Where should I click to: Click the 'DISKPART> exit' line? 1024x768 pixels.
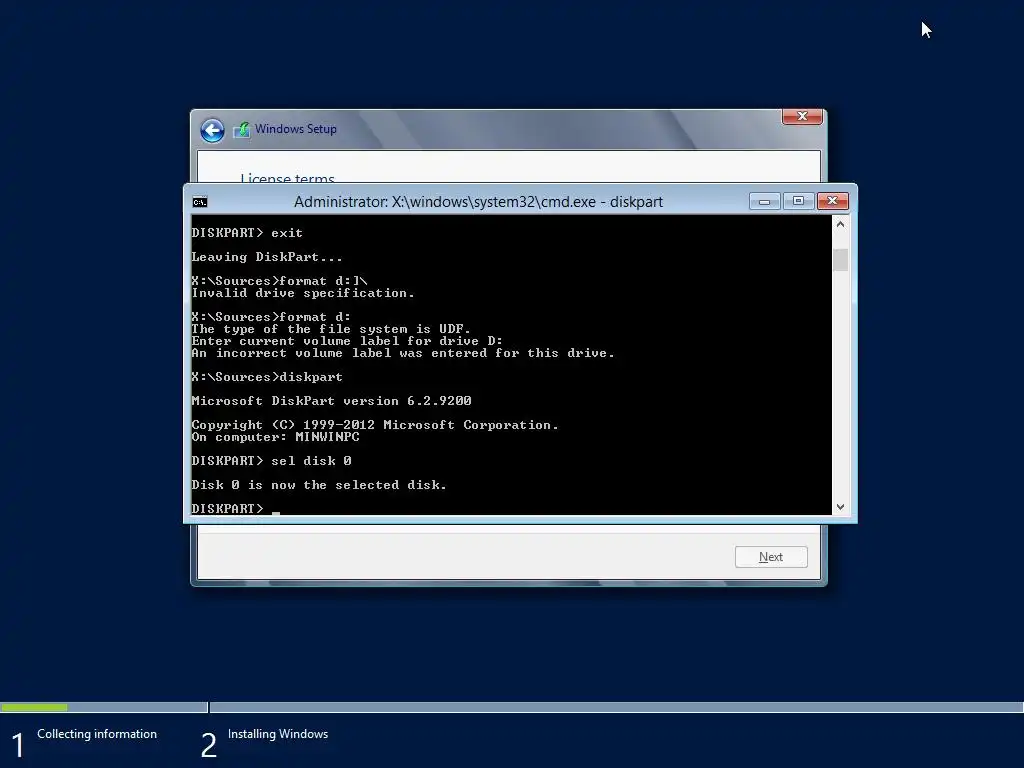(x=248, y=233)
